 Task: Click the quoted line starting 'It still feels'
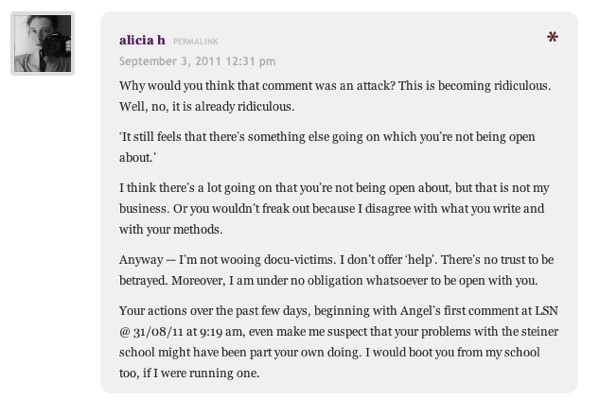click(327, 137)
